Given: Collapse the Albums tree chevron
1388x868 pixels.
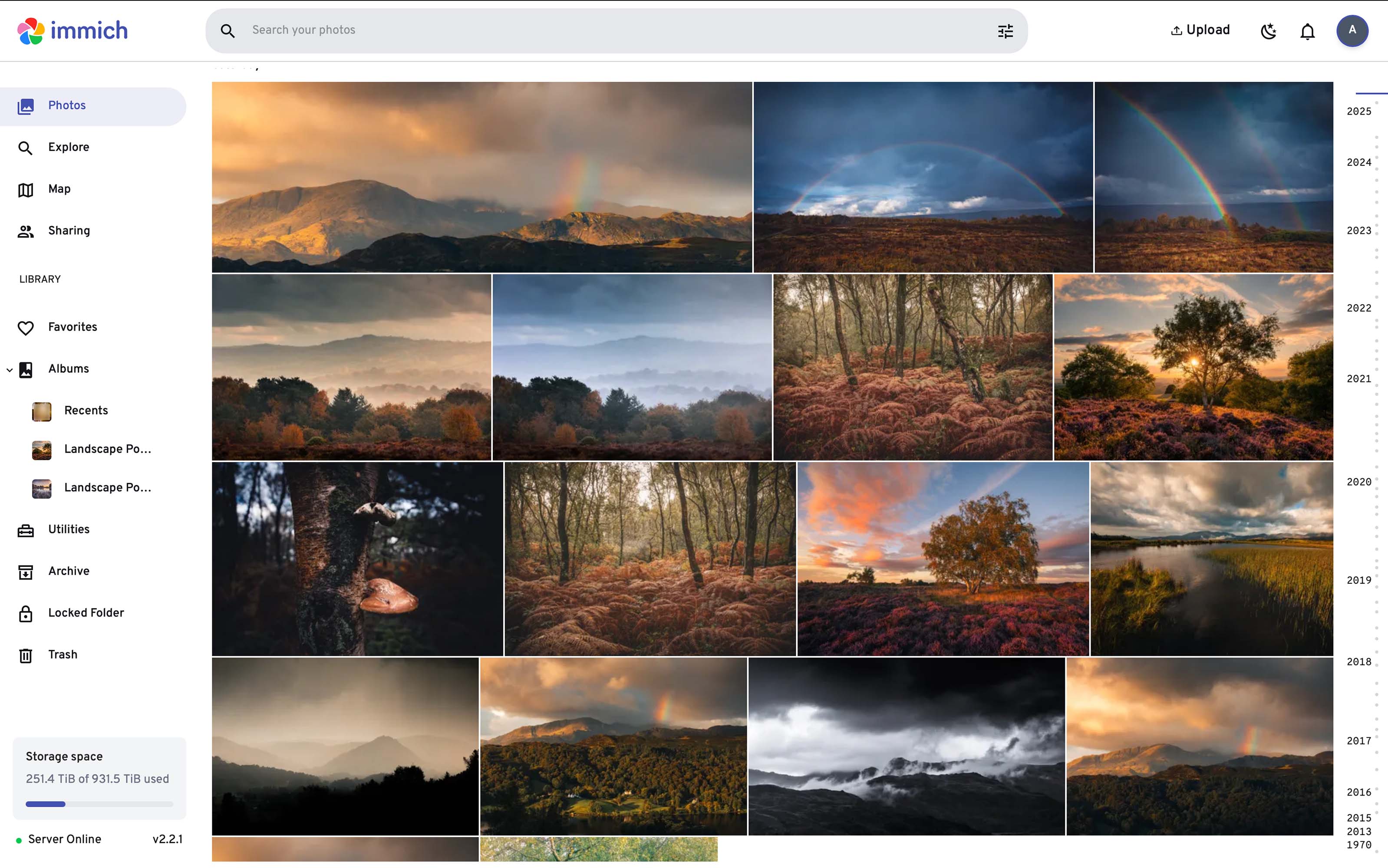Looking at the screenshot, I should 10,370.
